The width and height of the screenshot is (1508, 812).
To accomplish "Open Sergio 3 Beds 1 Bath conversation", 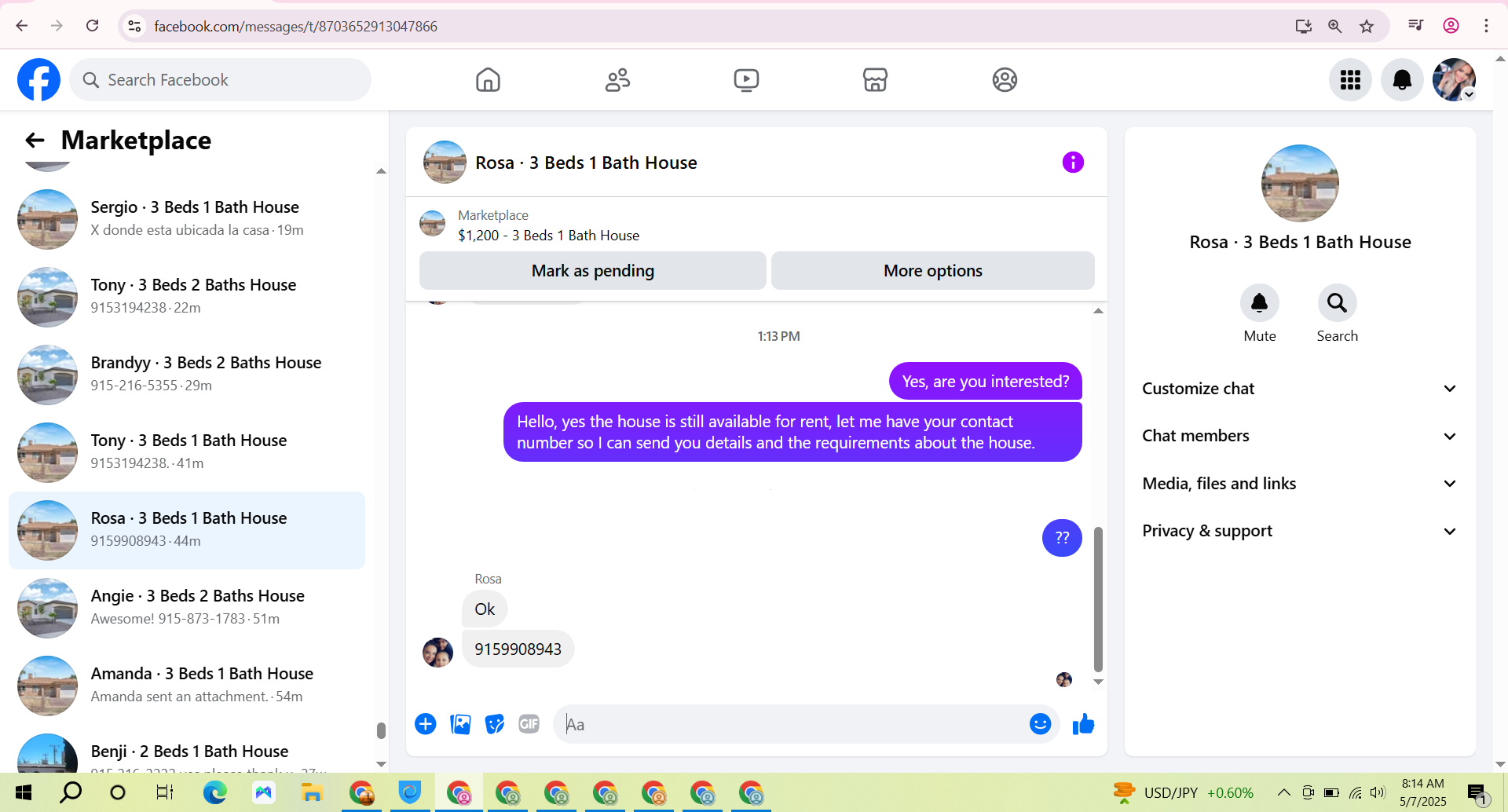I will point(187,219).
